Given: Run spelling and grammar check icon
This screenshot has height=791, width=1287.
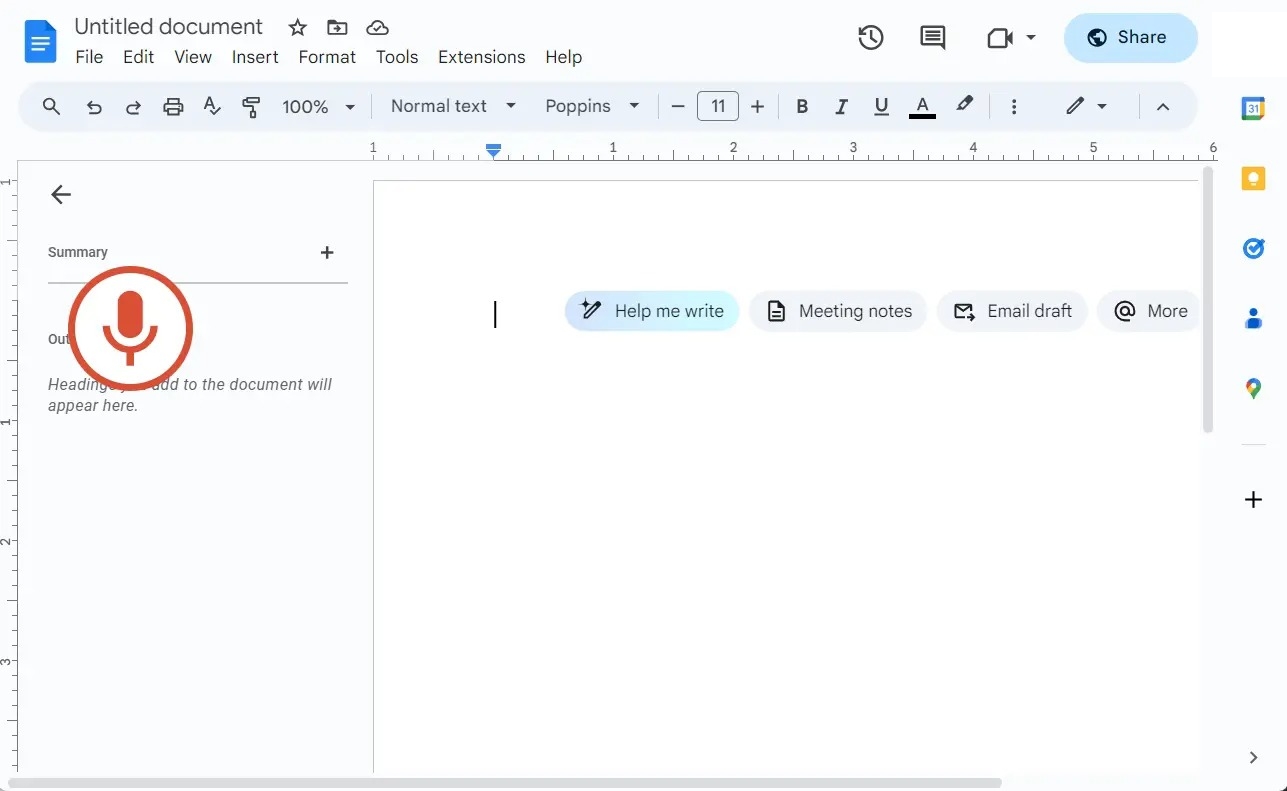Looking at the screenshot, I should click(x=212, y=106).
